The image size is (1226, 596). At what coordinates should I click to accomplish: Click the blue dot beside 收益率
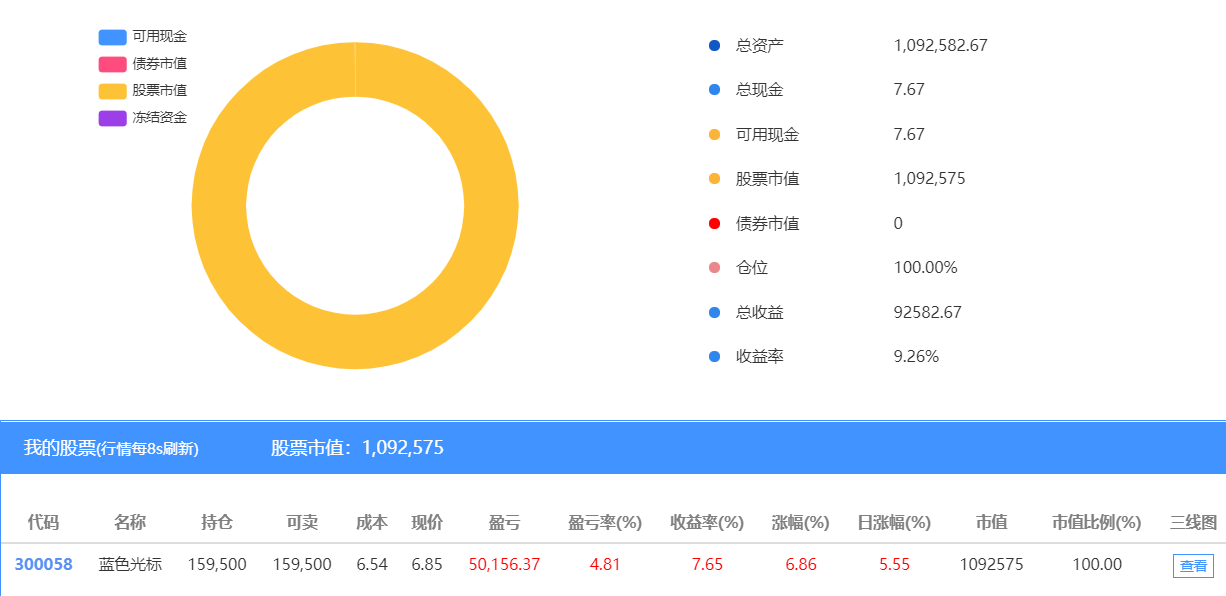(714, 356)
